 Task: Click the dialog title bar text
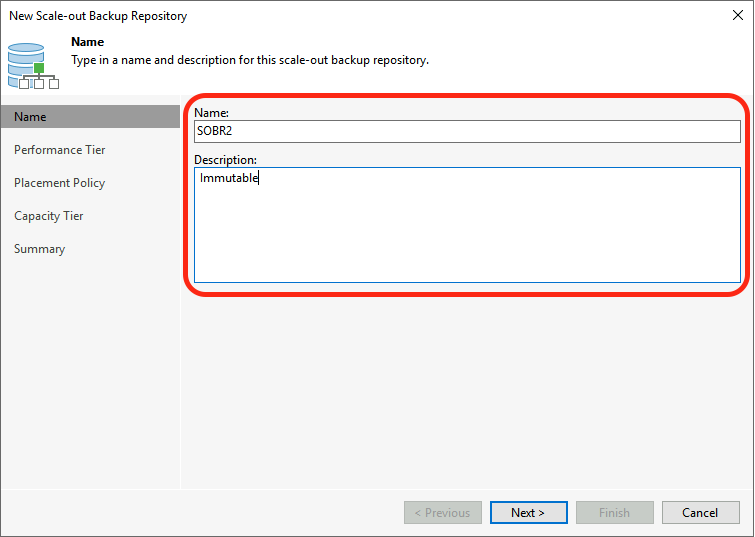click(98, 16)
